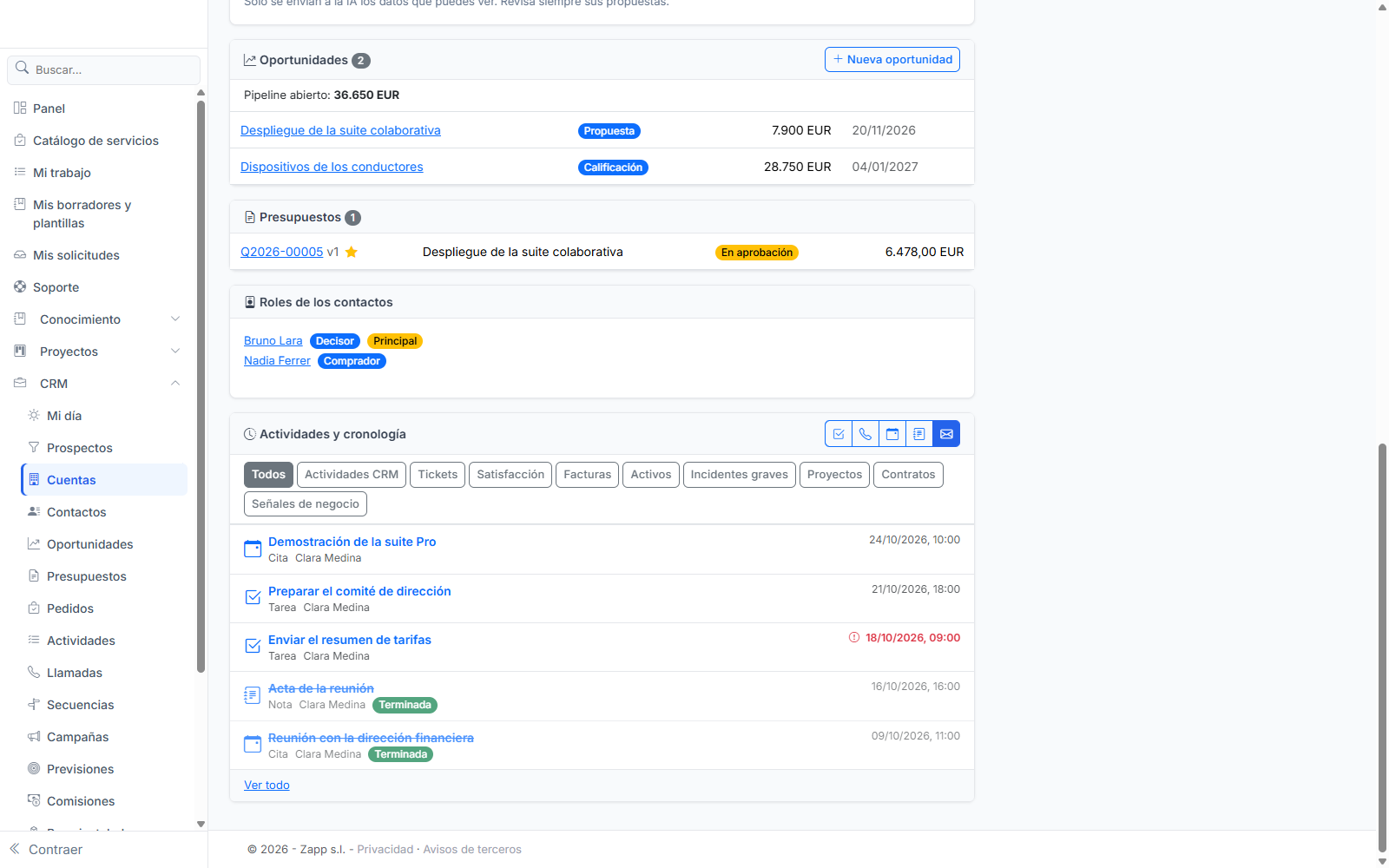This screenshot has width=1389, height=868.
Task: Filter timeline by Tickets
Action: click(438, 475)
